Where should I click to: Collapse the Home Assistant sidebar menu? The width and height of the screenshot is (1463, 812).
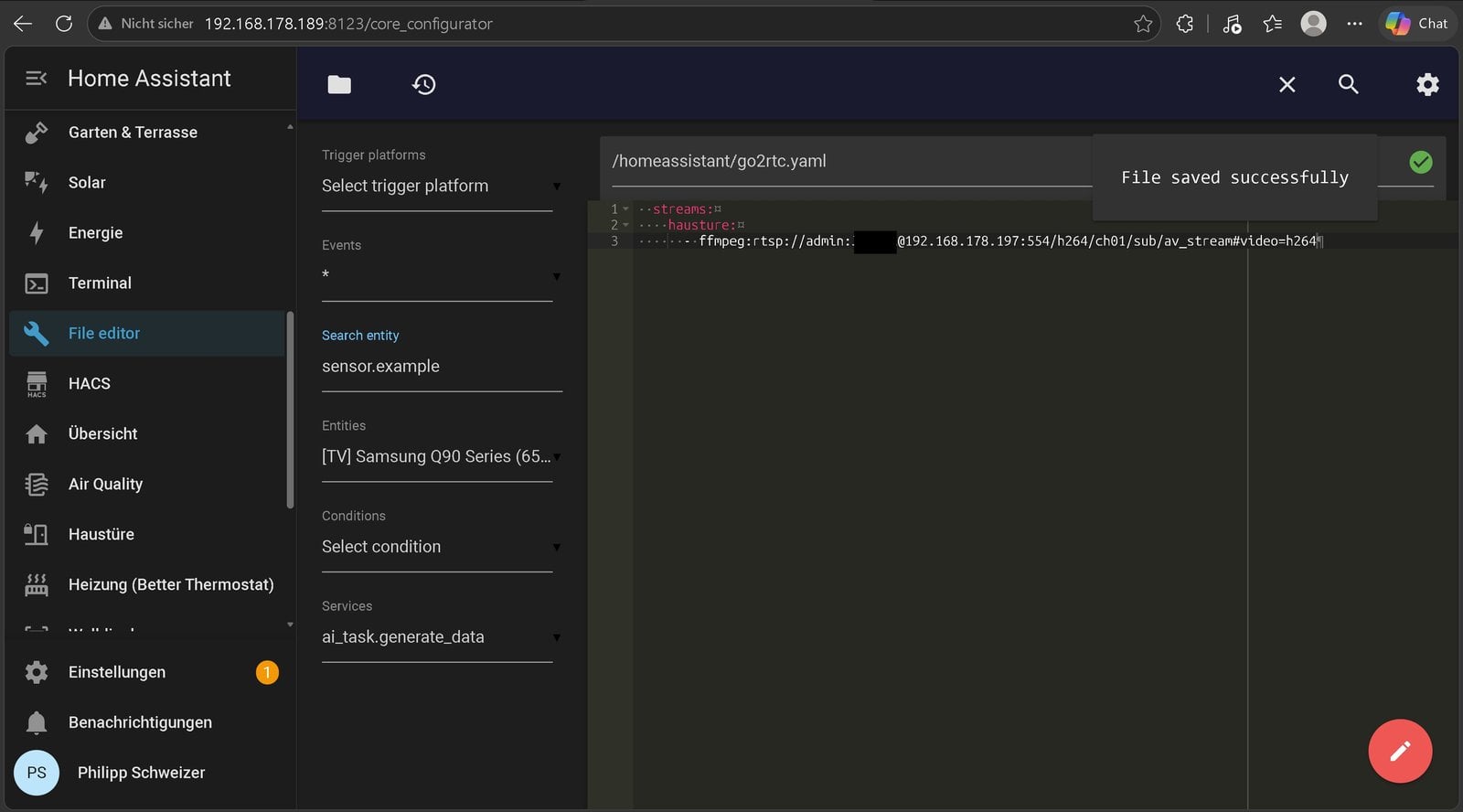(37, 79)
